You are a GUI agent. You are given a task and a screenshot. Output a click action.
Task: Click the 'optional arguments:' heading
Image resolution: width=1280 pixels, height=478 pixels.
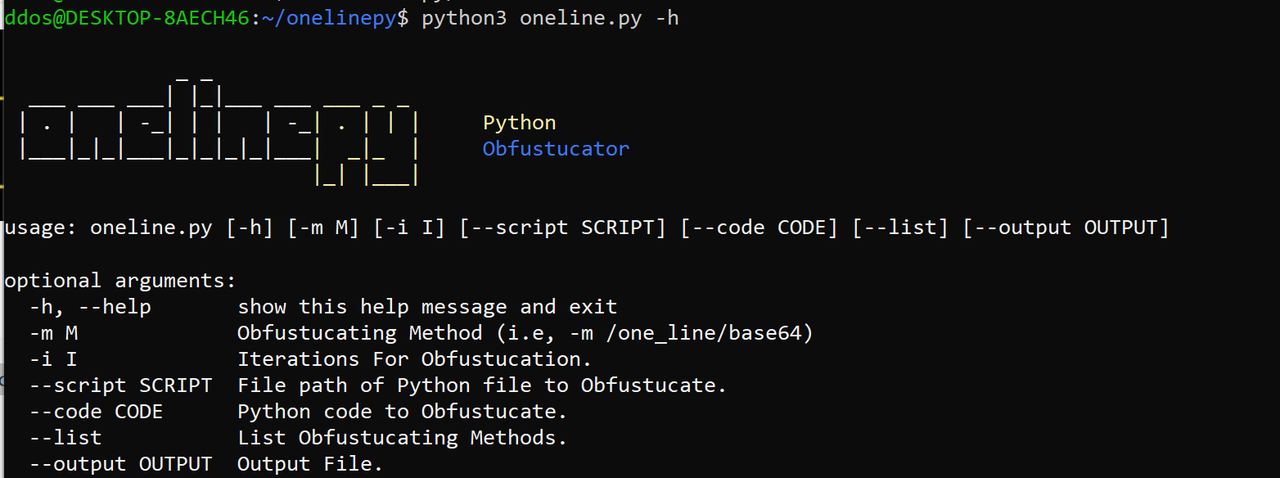[x=120, y=281]
